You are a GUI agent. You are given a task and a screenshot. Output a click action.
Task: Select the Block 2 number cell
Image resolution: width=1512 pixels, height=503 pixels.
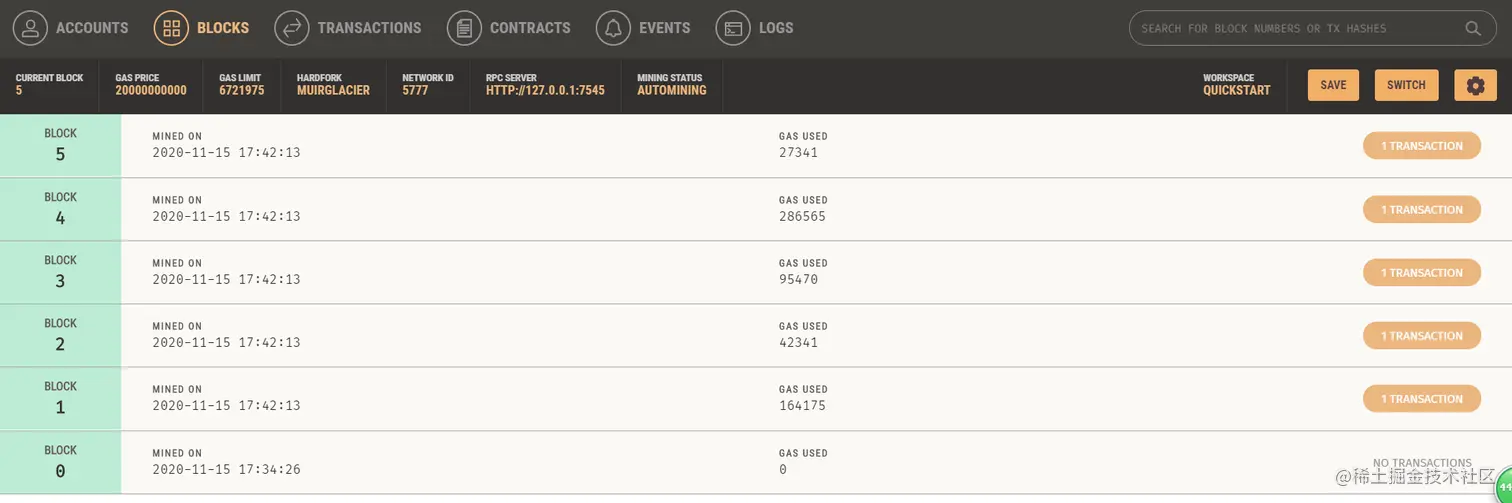pos(60,335)
